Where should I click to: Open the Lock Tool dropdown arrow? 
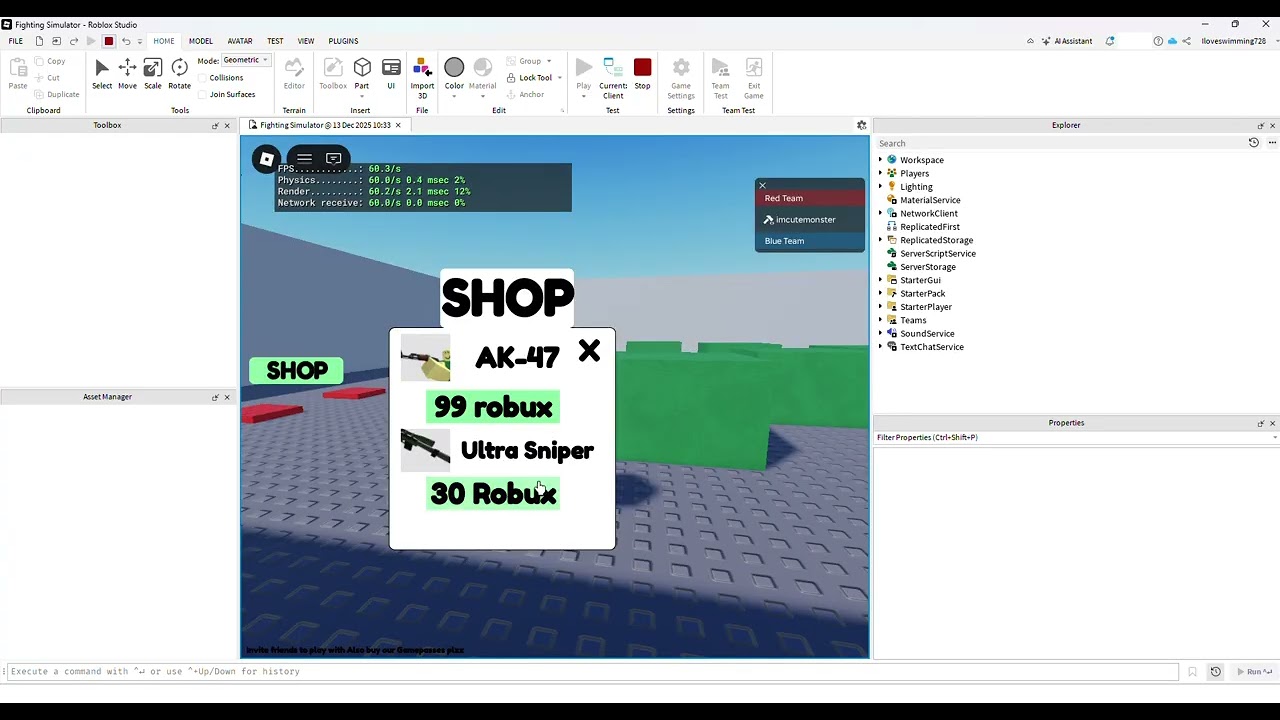click(559, 78)
